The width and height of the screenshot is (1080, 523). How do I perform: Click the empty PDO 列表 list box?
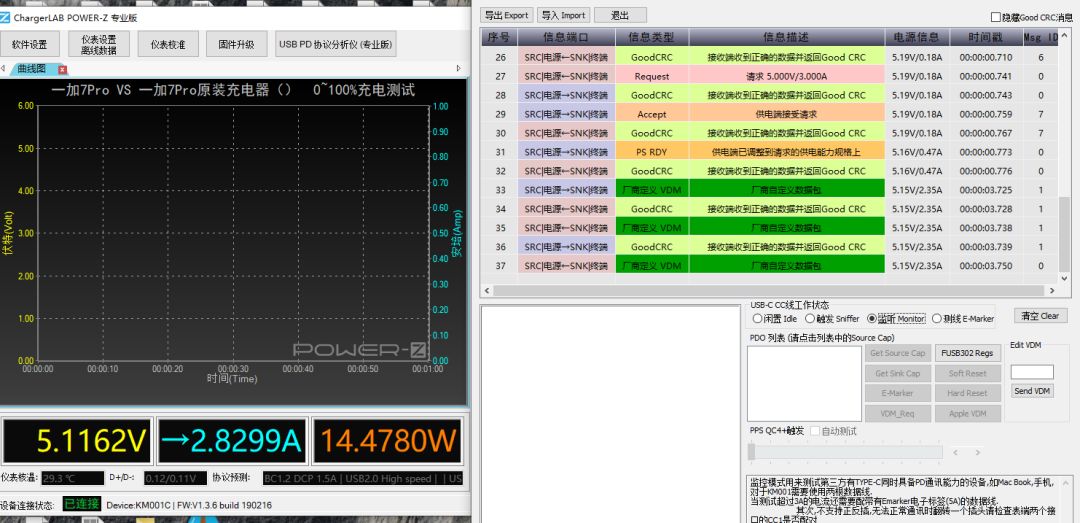pyautogui.click(x=804, y=384)
